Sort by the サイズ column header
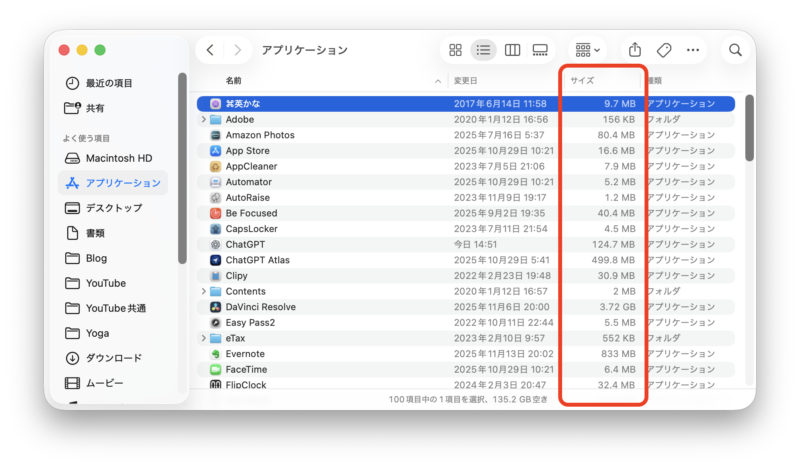 pos(582,80)
